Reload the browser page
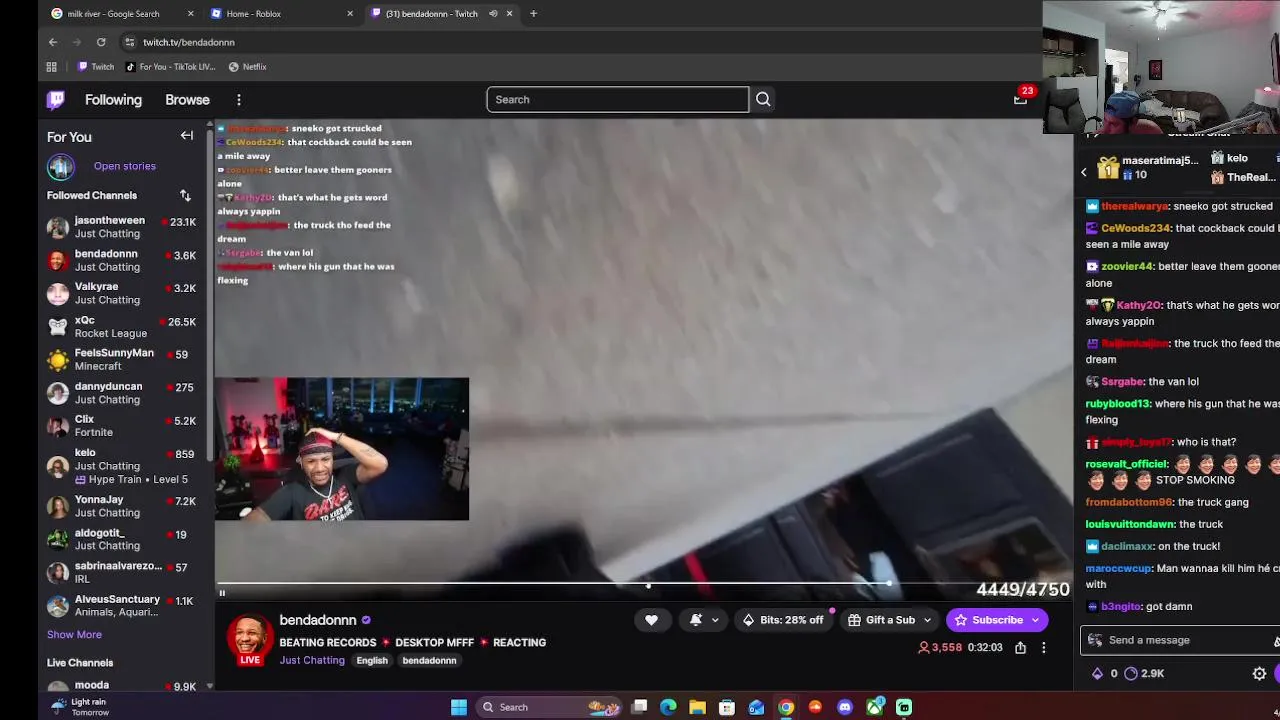Screen dimensions: 1280x720 point(101,42)
